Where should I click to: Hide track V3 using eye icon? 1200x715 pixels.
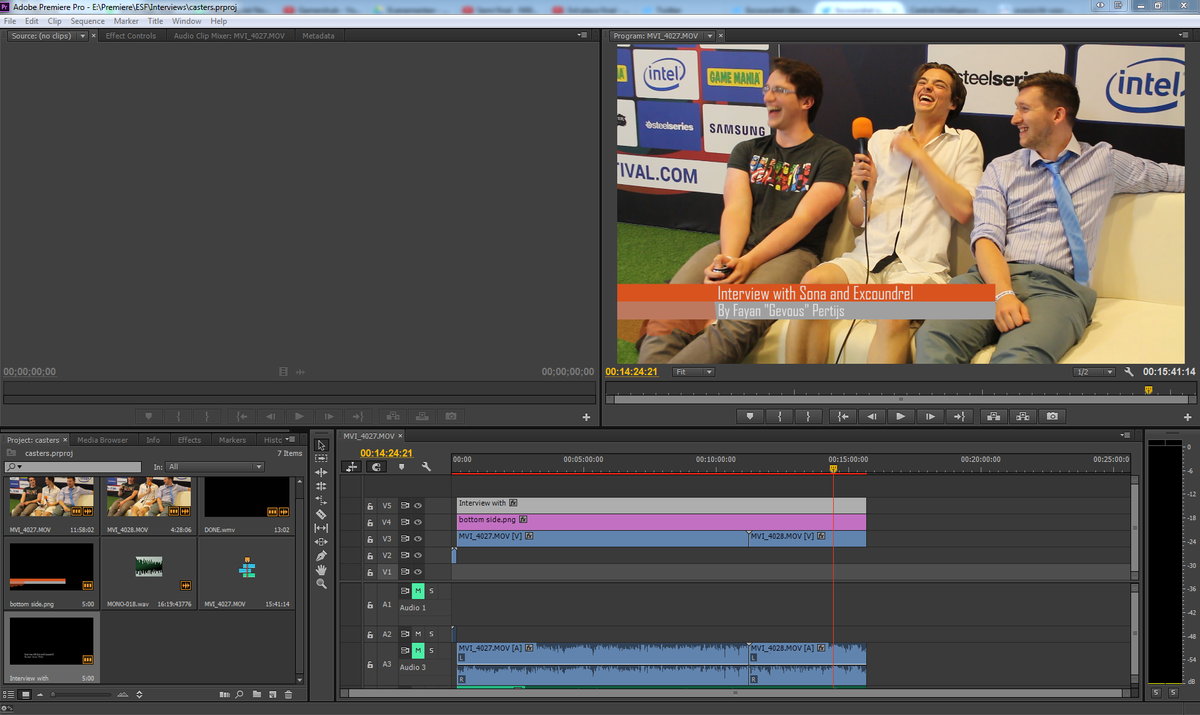click(418, 539)
